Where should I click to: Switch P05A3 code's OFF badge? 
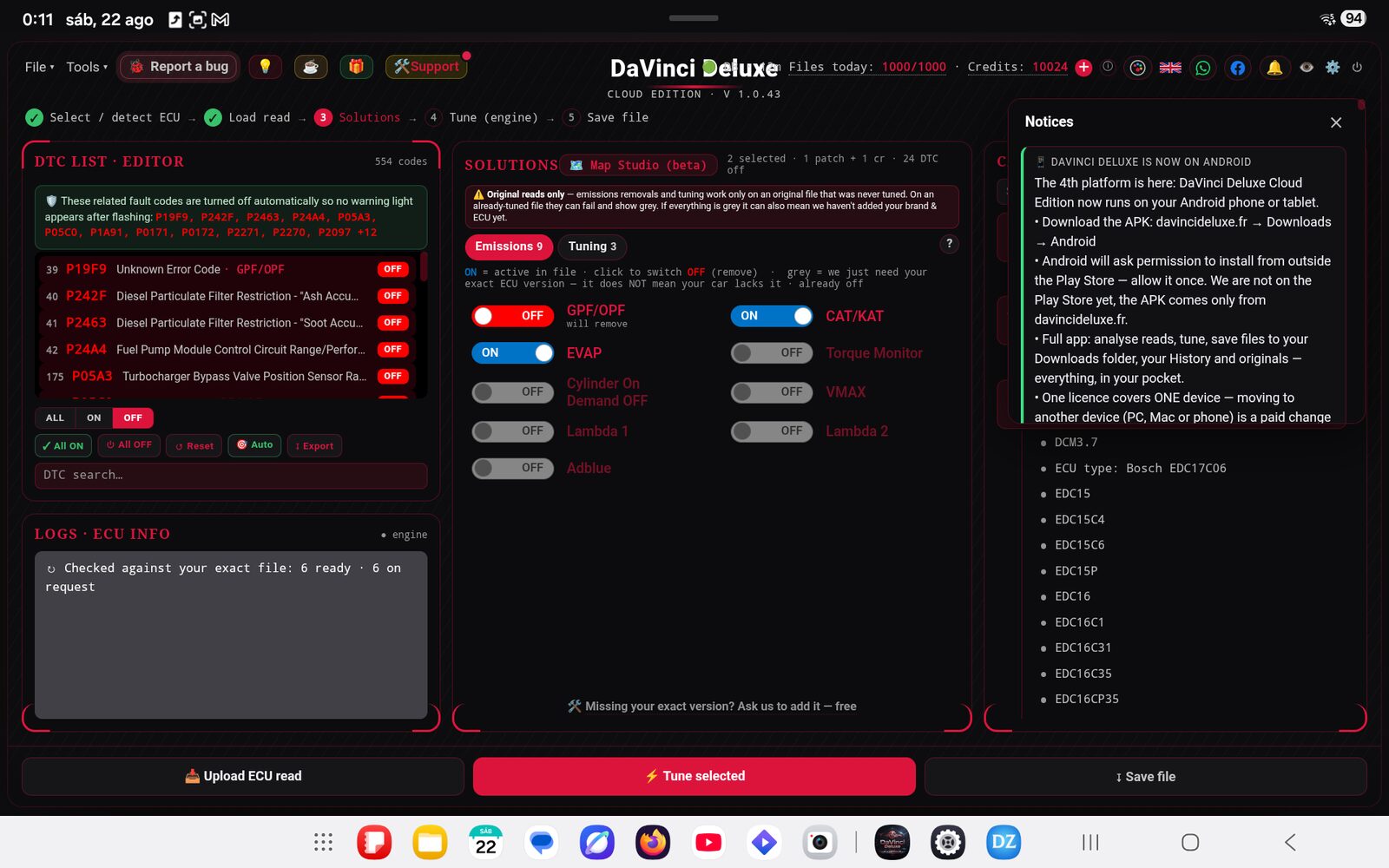tap(392, 376)
